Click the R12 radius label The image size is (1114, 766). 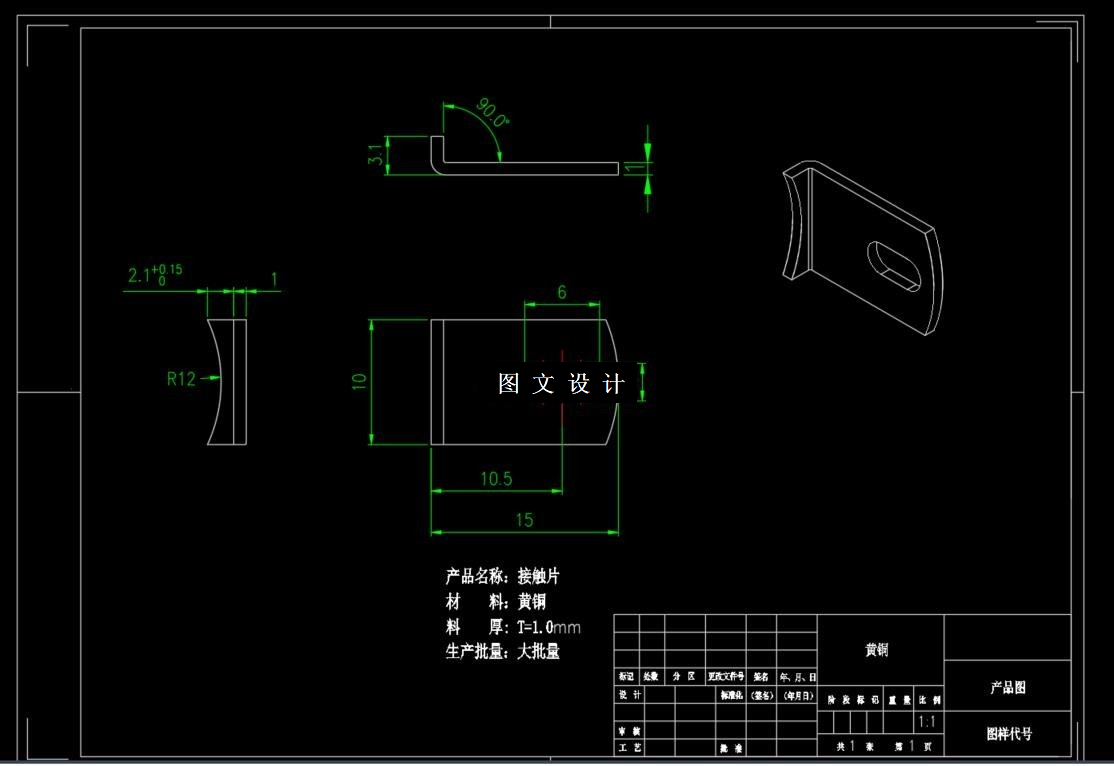(x=181, y=378)
